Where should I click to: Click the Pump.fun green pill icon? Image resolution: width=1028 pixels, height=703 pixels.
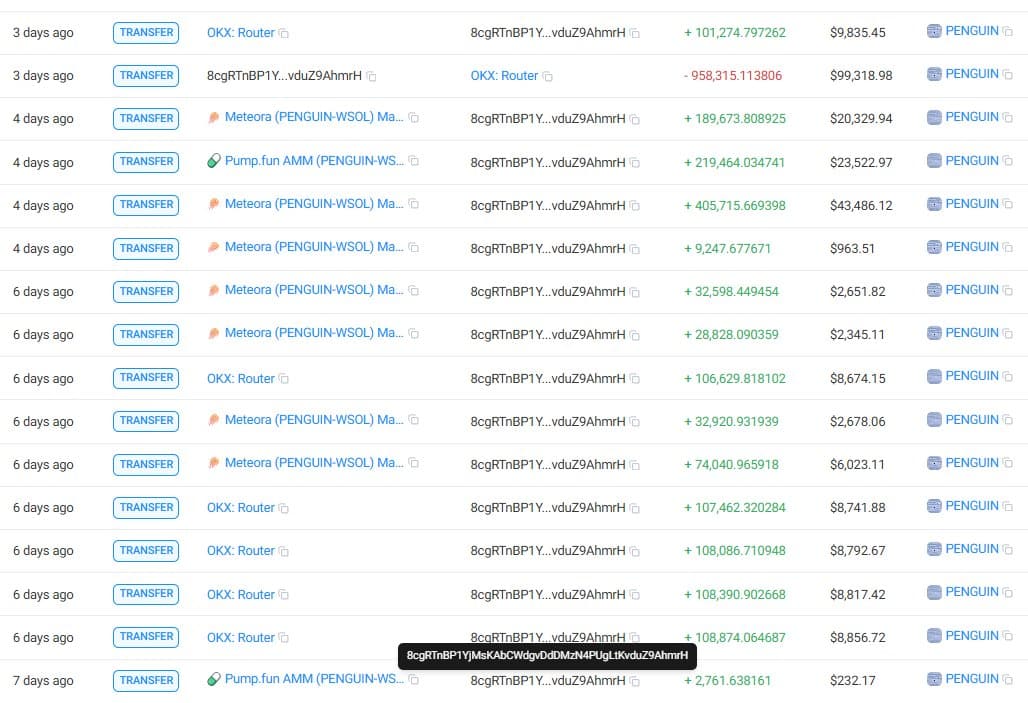pyautogui.click(x=214, y=161)
